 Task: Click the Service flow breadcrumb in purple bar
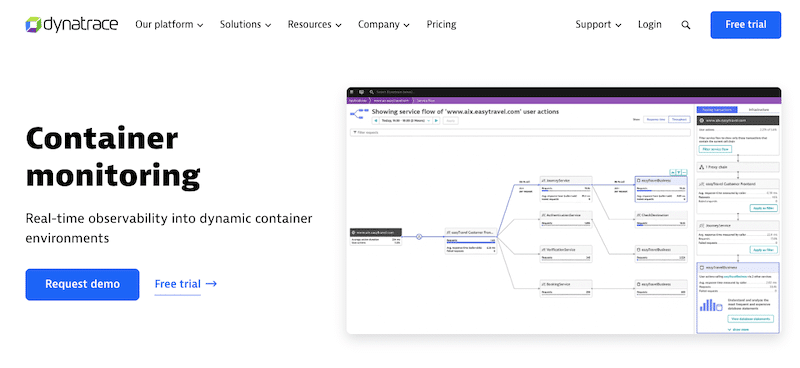click(426, 101)
